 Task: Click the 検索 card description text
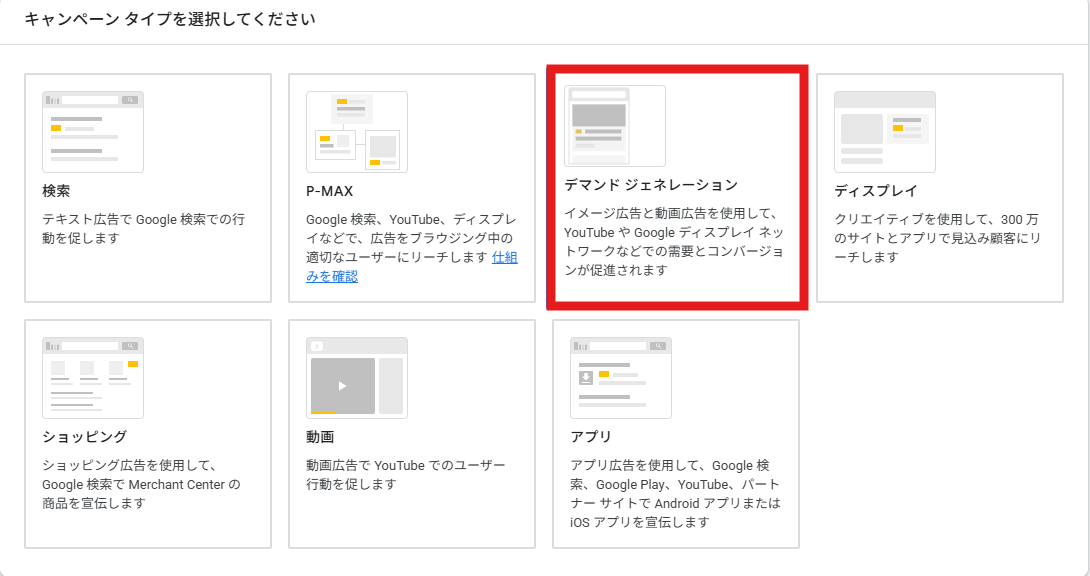click(143, 228)
